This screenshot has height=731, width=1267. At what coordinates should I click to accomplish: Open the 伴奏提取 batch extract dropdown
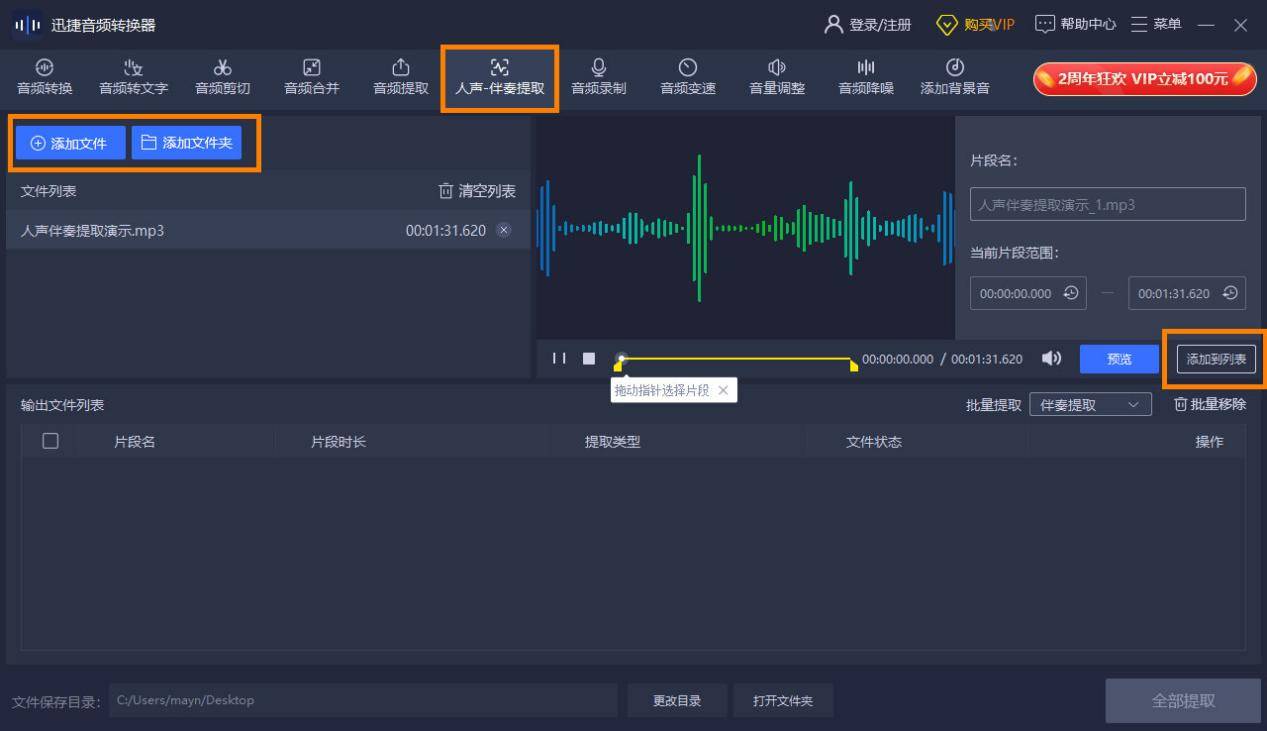pyautogui.click(x=1090, y=405)
